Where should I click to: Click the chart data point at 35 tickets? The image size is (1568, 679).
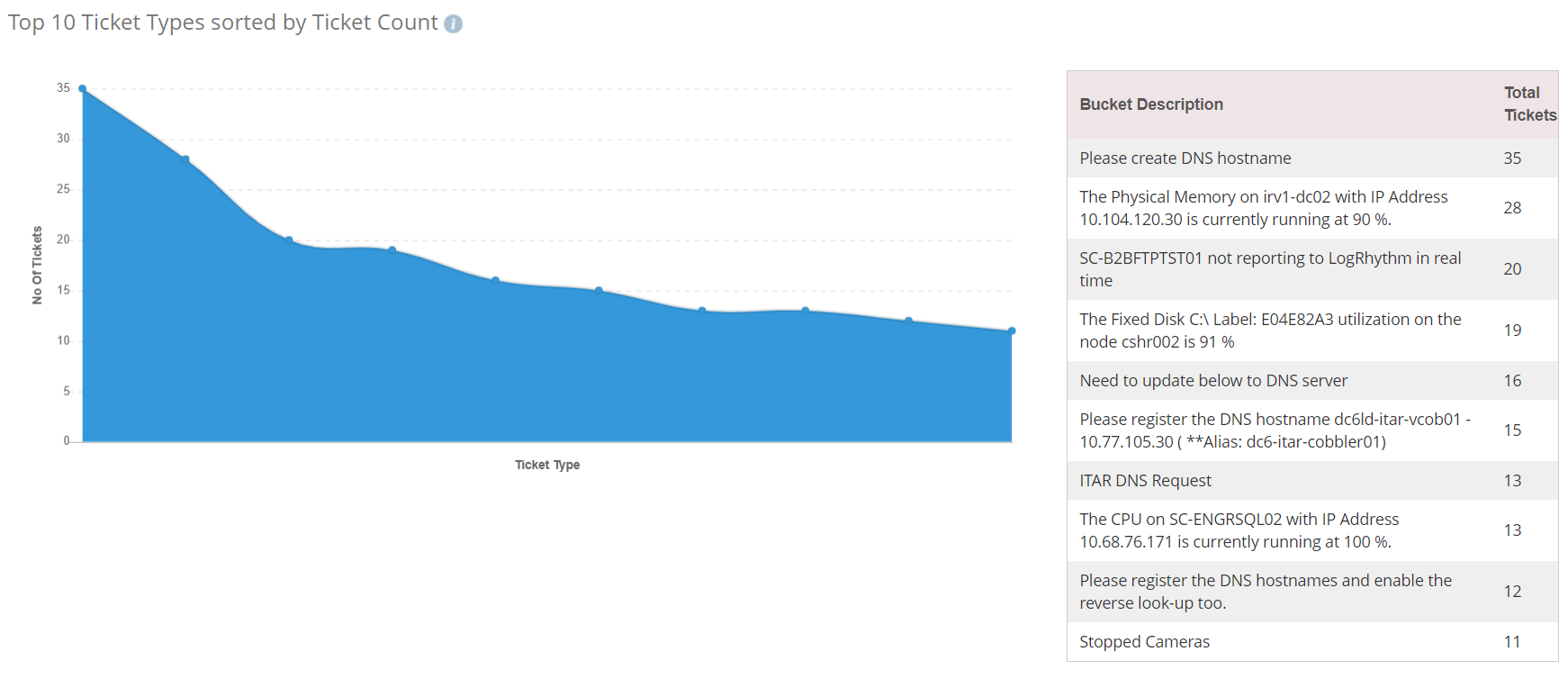point(83,89)
